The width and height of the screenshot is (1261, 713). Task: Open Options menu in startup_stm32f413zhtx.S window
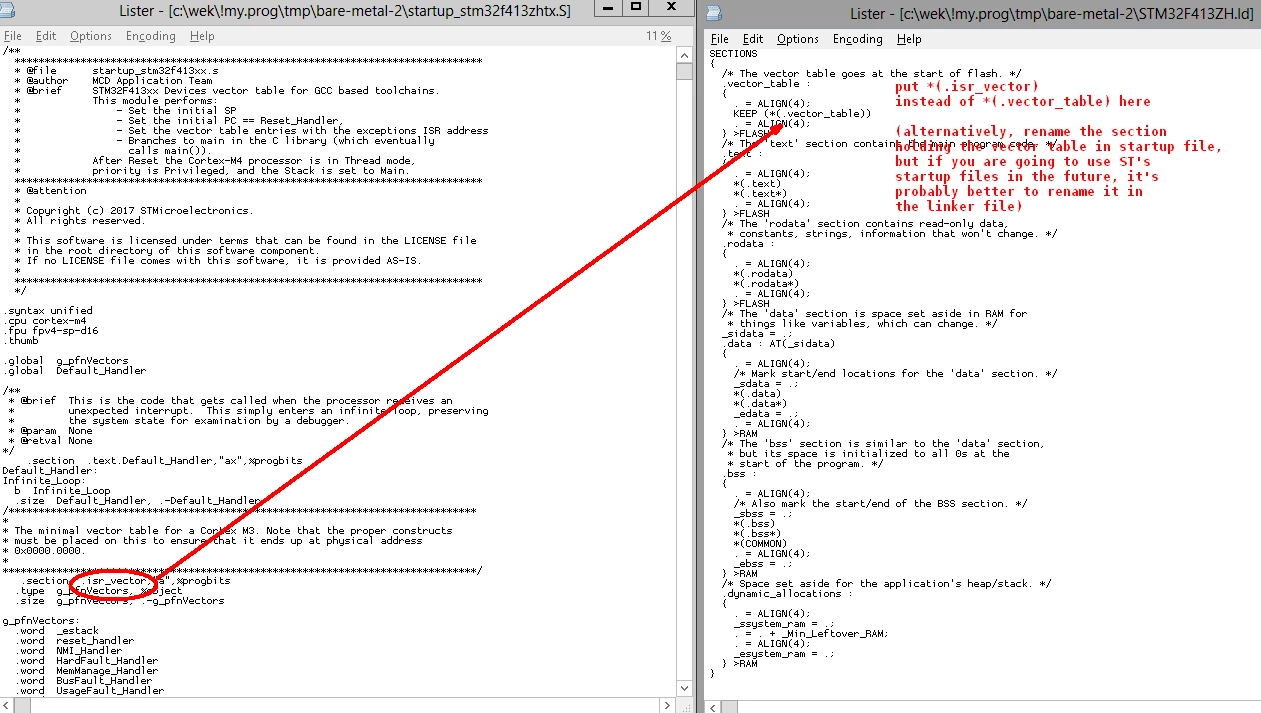tap(91, 36)
